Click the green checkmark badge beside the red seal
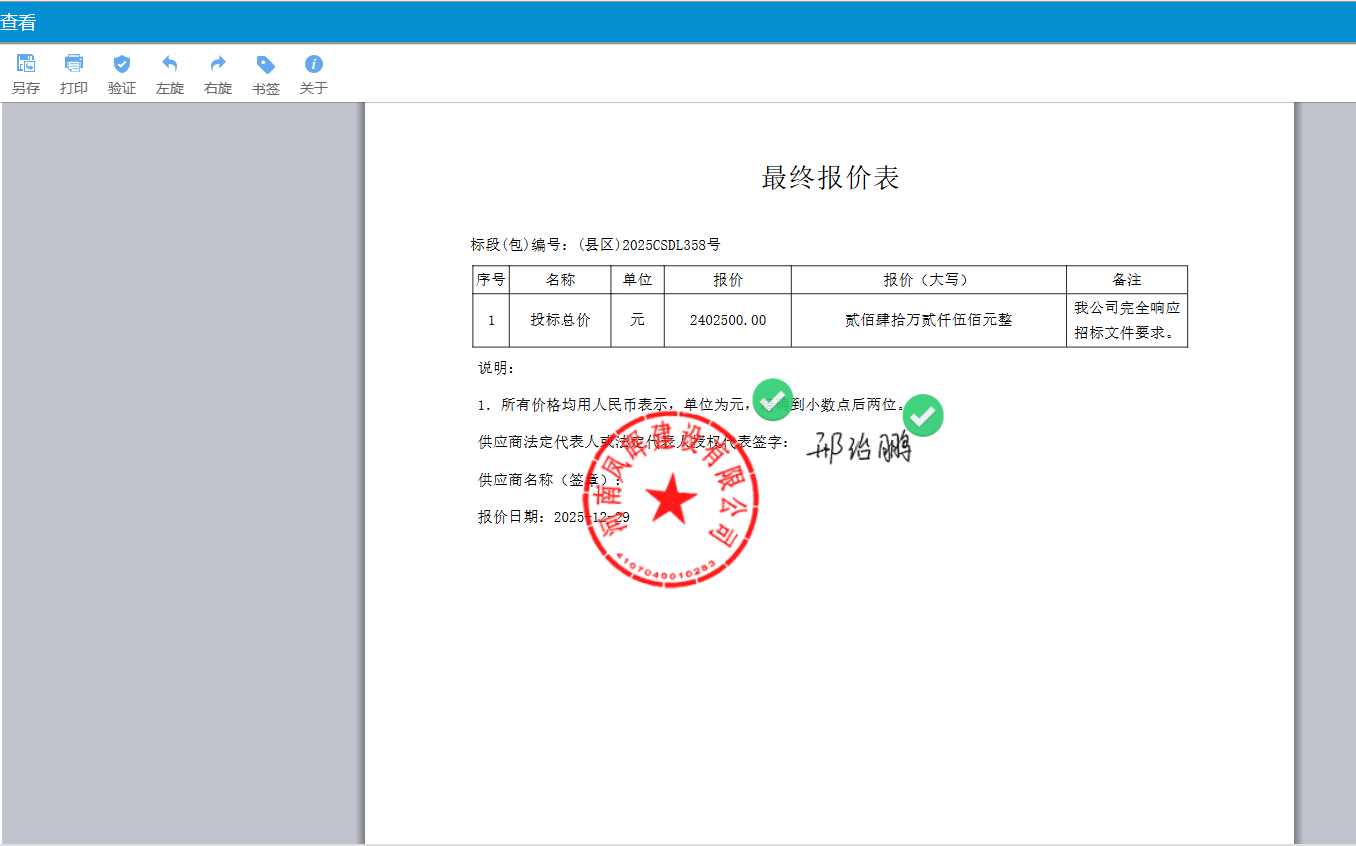 click(x=772, y=399)
